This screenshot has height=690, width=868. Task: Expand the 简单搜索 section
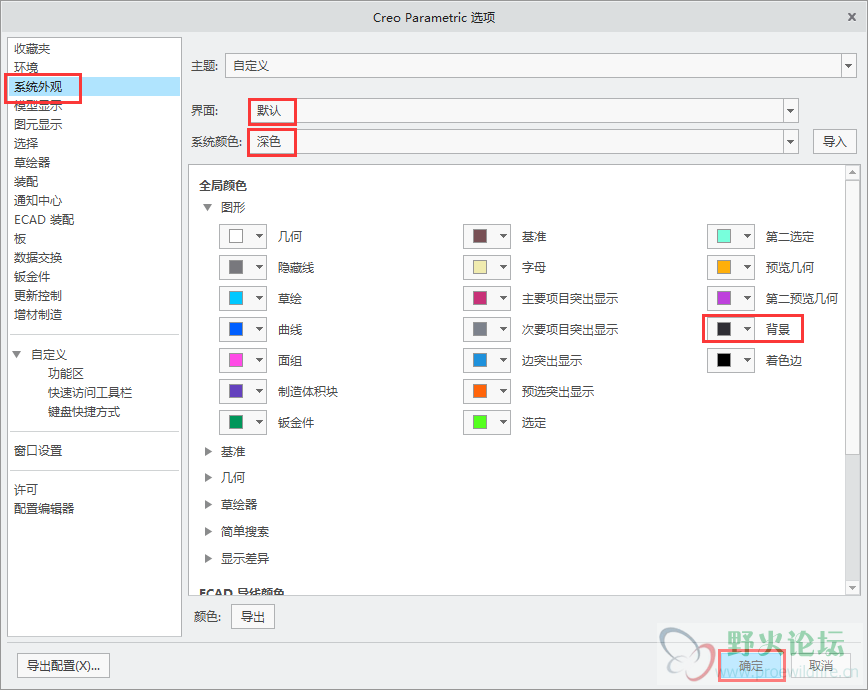[x=208, y=532]
